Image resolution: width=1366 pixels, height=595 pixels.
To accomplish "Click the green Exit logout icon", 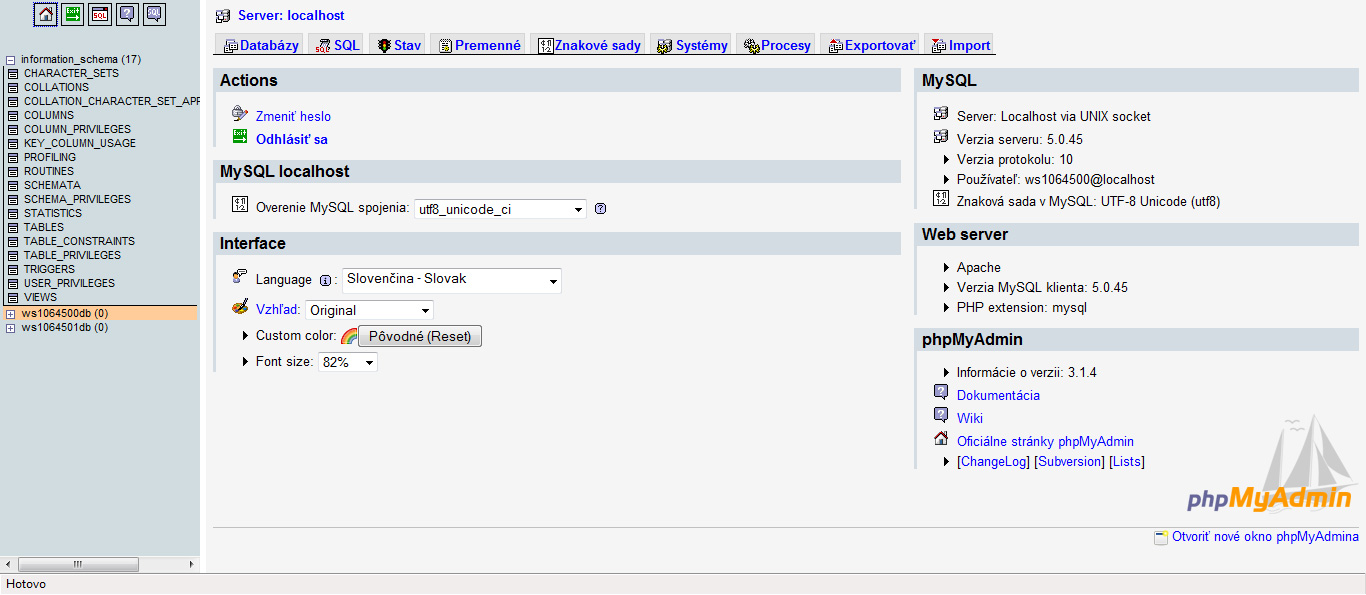I will pos(73,14).
